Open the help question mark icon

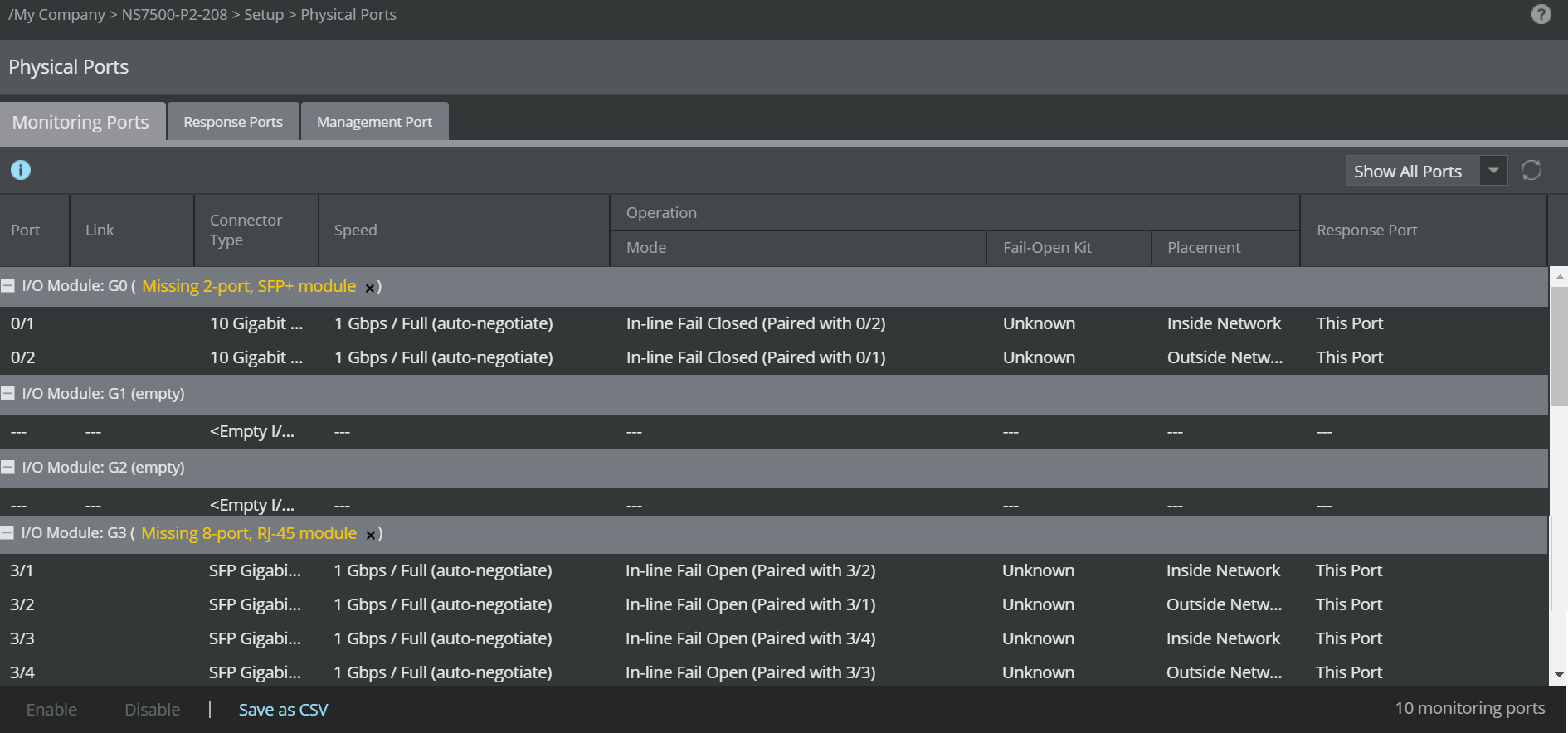click(x=1541, y=14)
